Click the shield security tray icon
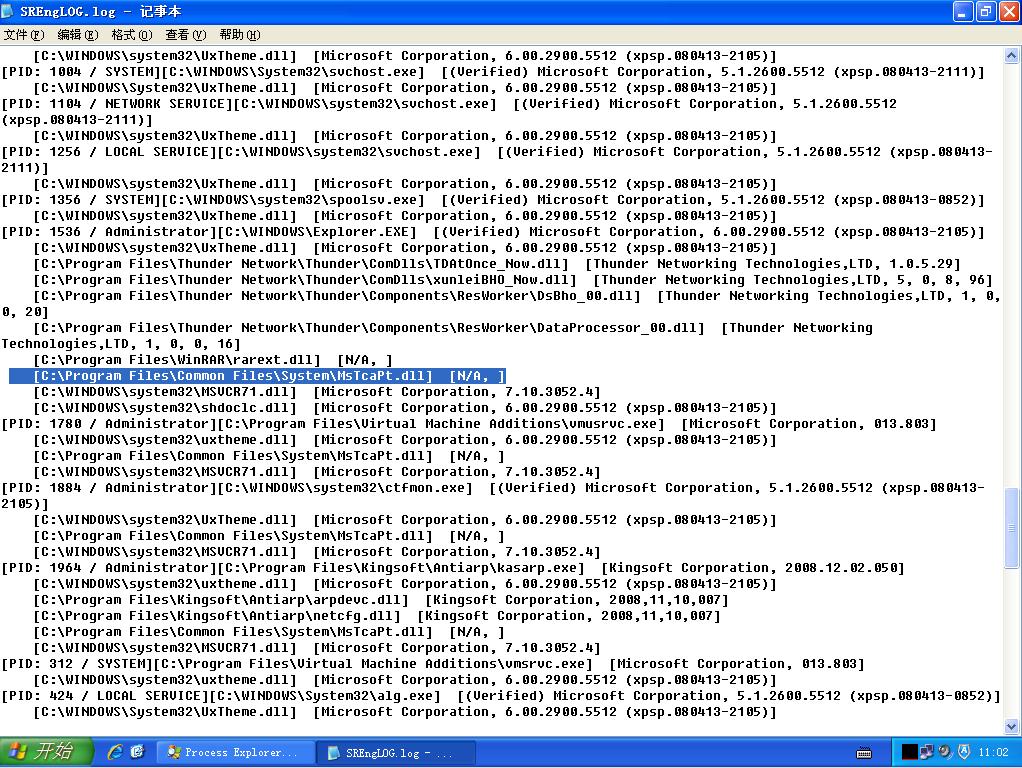This screenshot has width=1022, height=768. point(964,752)
